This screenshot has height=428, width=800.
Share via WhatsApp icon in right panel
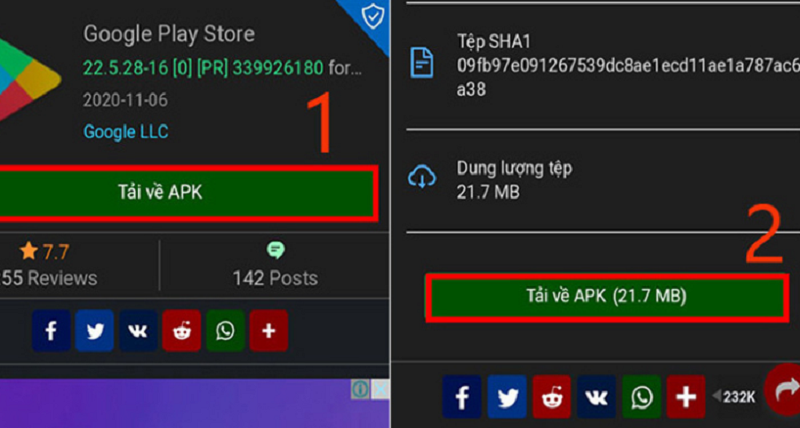641,396
